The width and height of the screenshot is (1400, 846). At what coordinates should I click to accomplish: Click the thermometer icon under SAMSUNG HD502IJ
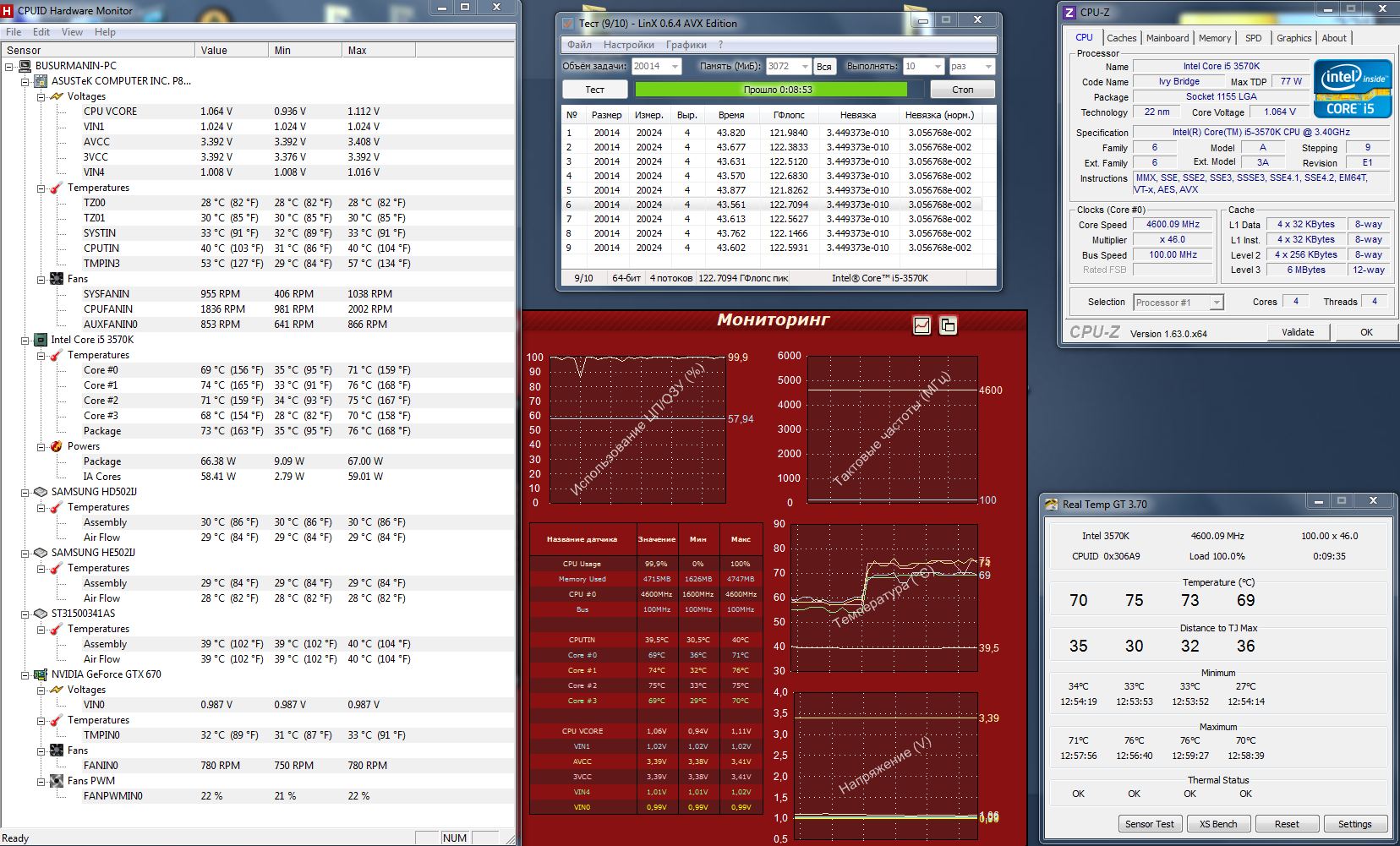pos(57,507)
